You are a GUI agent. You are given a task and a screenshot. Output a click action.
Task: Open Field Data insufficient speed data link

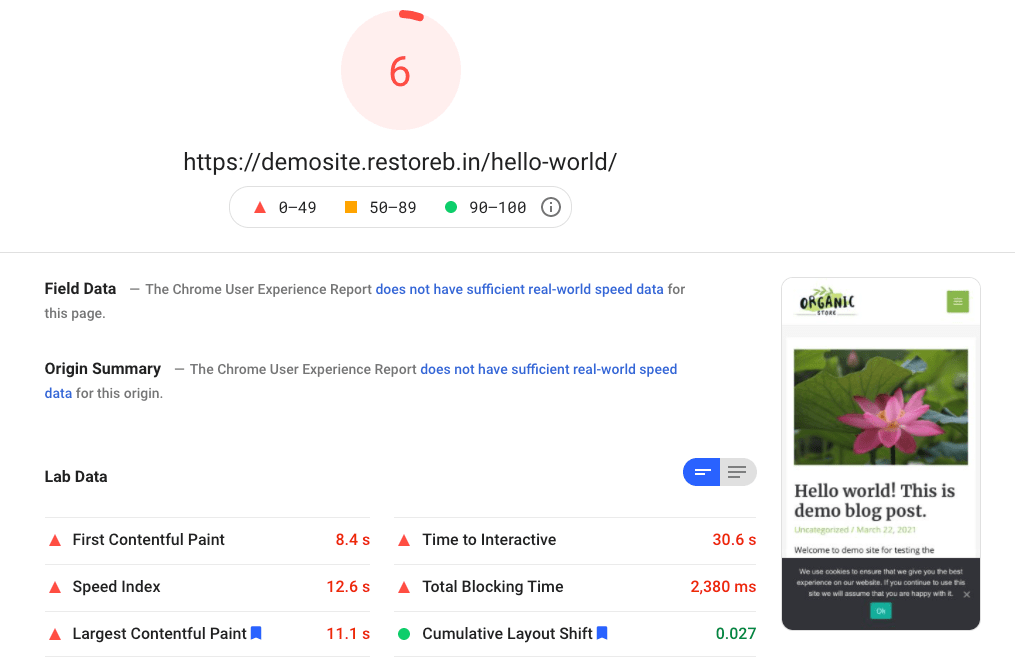(x=519, y=289)
